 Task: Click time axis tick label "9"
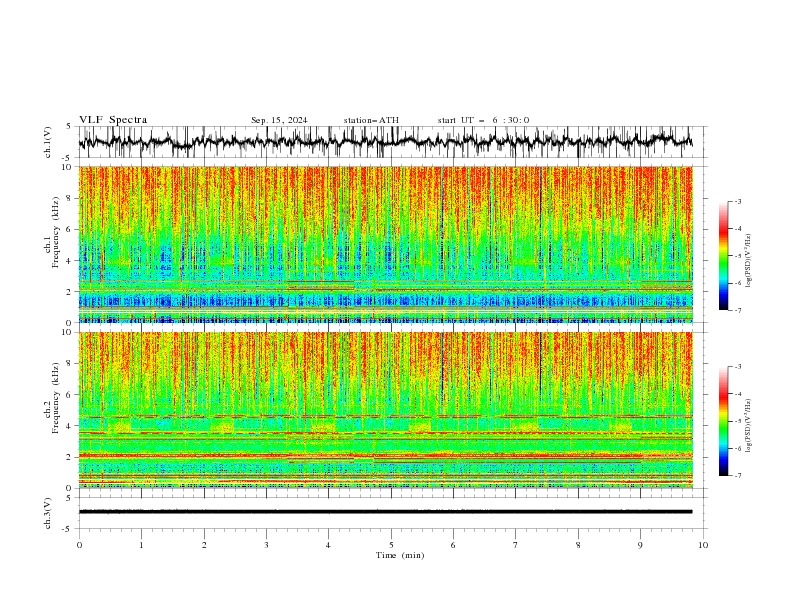click(640, 545)
